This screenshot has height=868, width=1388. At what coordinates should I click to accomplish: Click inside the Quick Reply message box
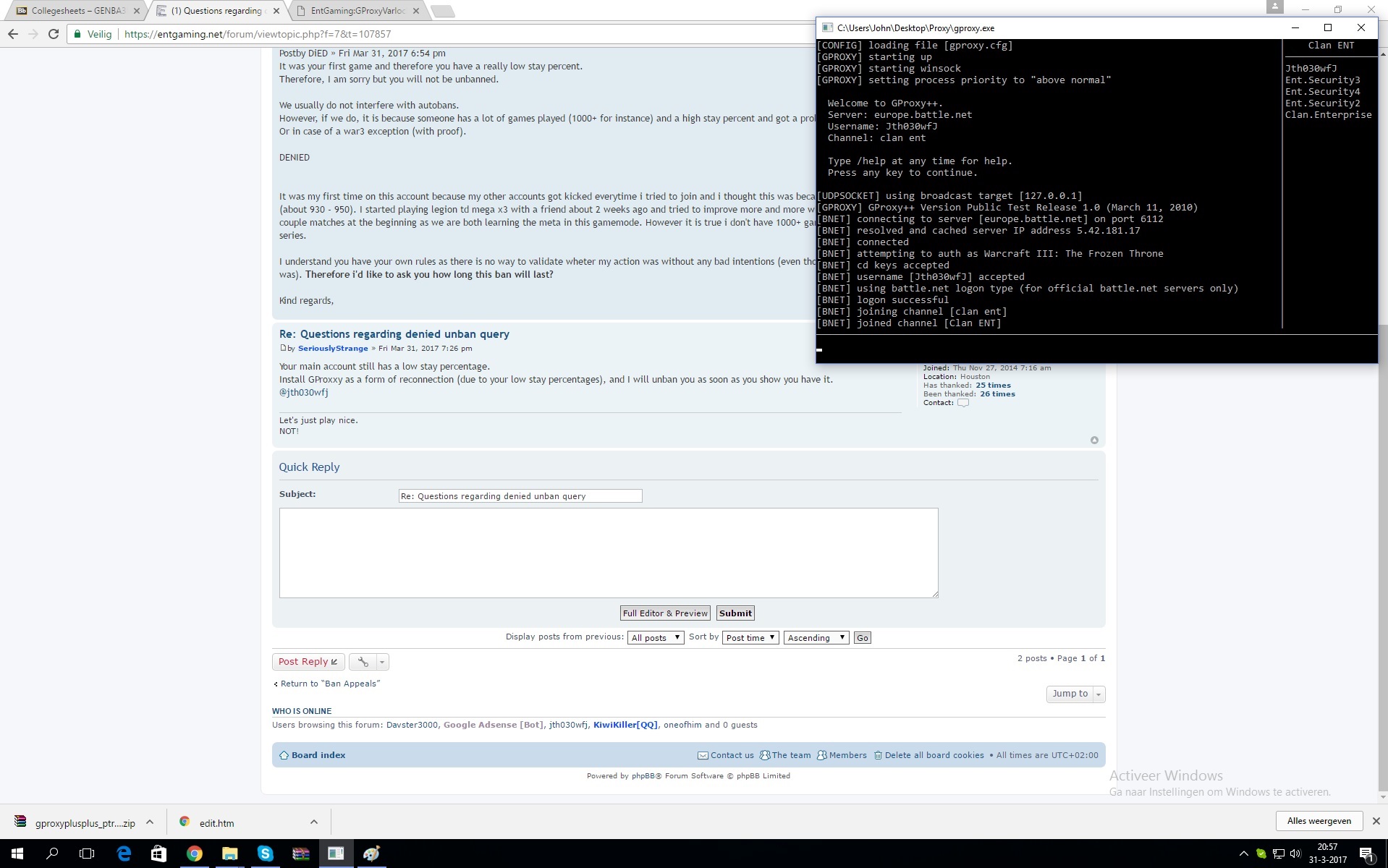[609, 553]
